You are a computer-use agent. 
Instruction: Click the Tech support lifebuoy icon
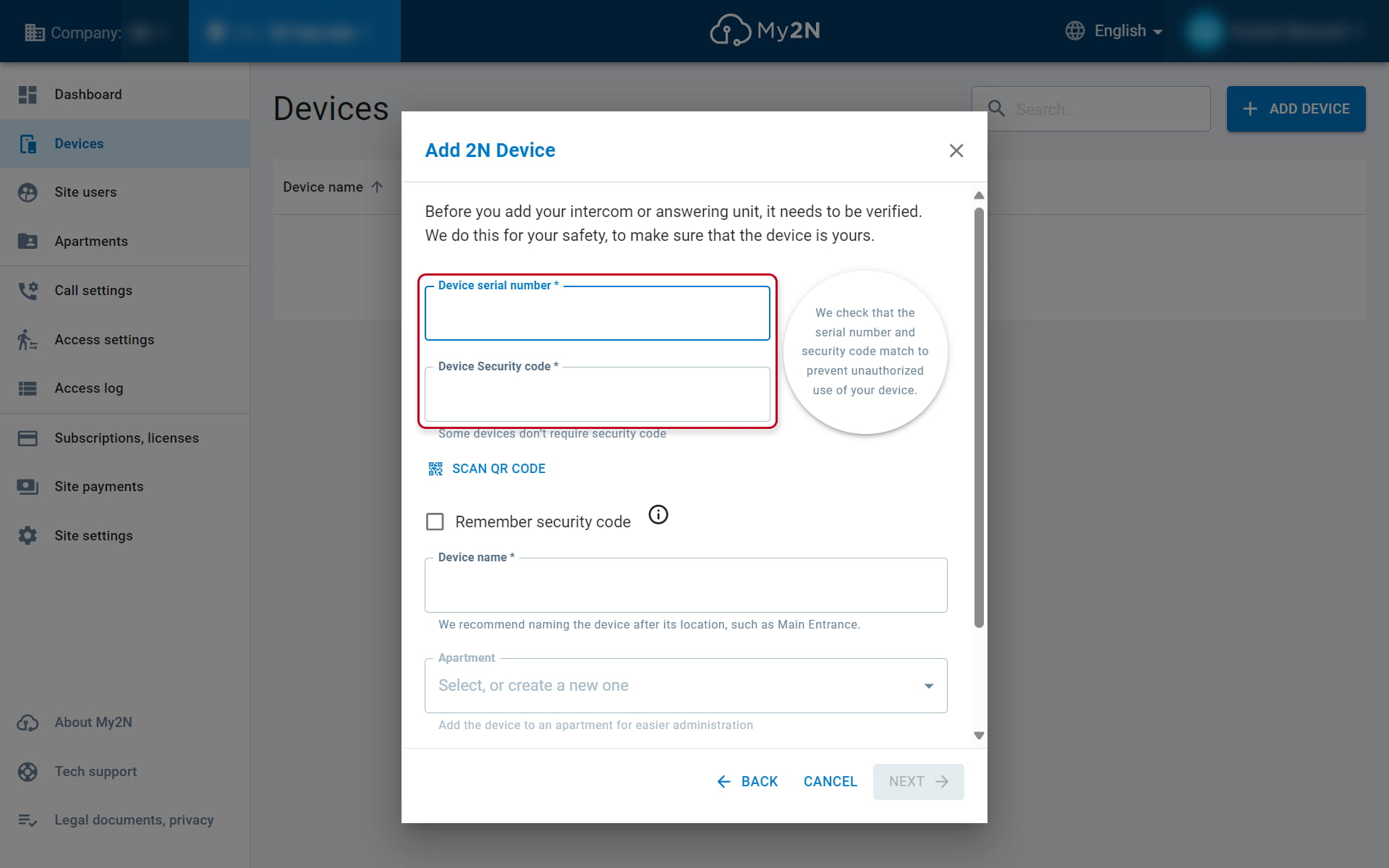coord(27,772)
